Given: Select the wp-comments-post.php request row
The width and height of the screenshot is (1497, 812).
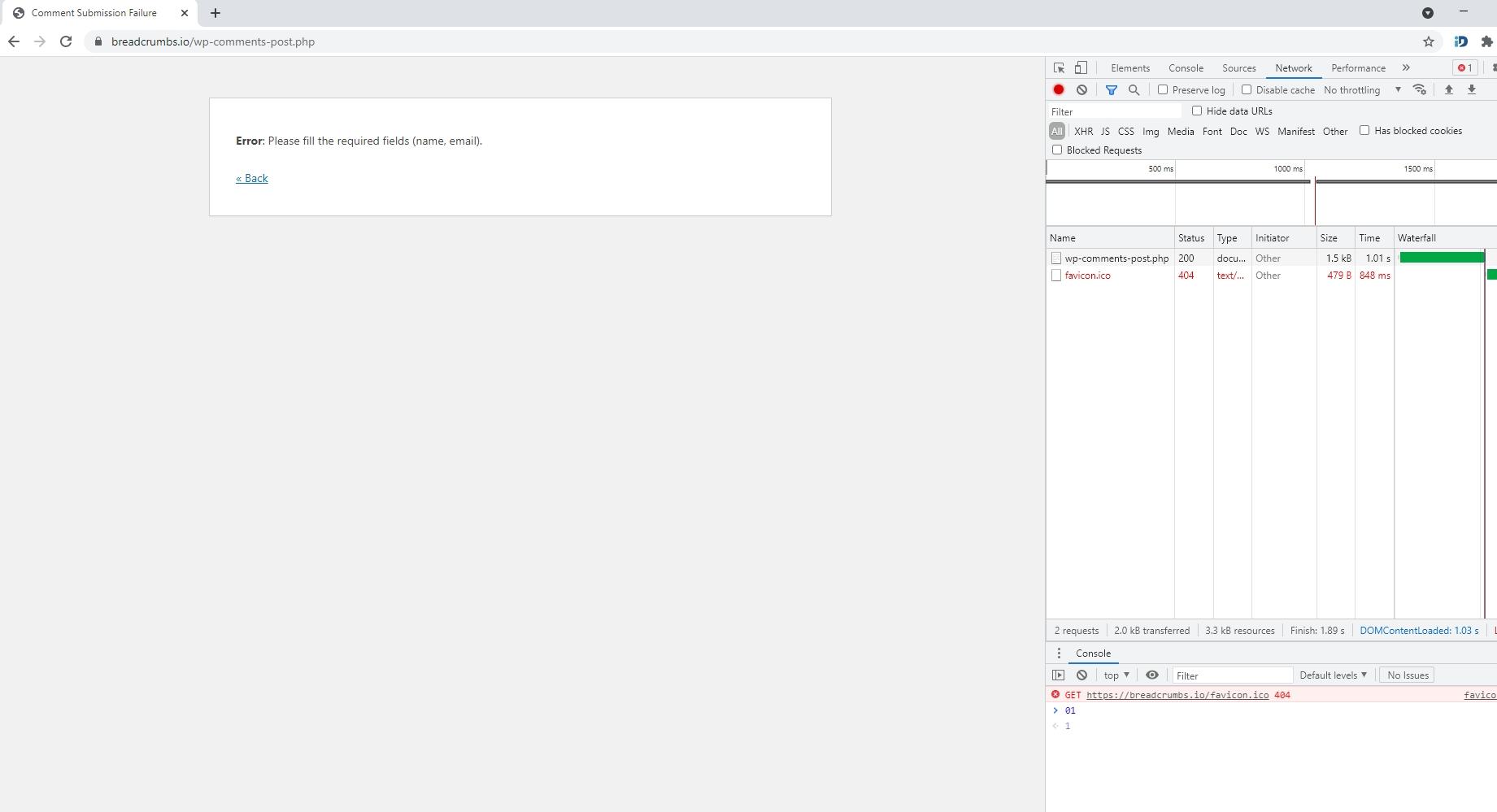Looking at the screenshot, I should (1272, 258).
